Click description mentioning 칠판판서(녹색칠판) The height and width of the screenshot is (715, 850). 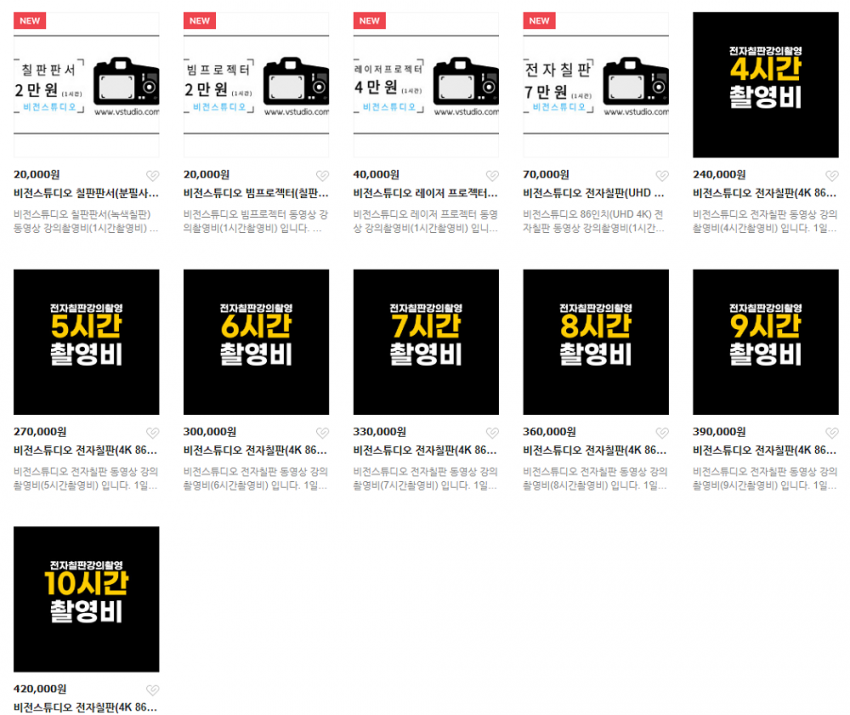coord(86,221)
